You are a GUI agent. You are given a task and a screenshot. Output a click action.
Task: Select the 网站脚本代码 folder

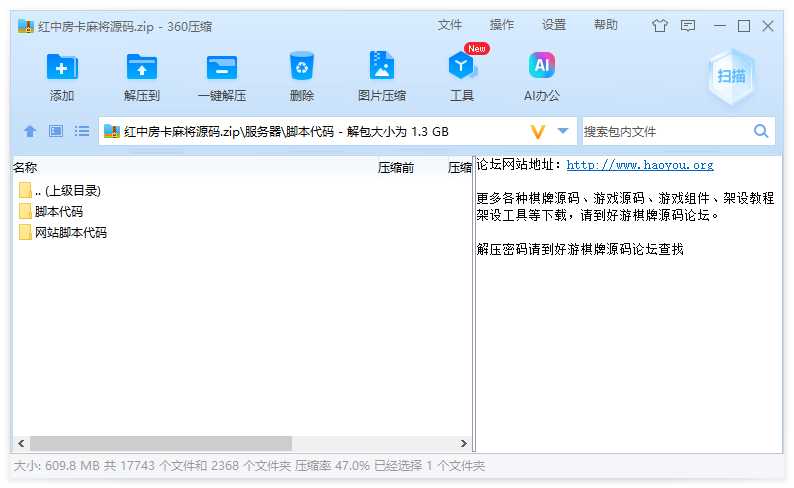coord(242,232)
